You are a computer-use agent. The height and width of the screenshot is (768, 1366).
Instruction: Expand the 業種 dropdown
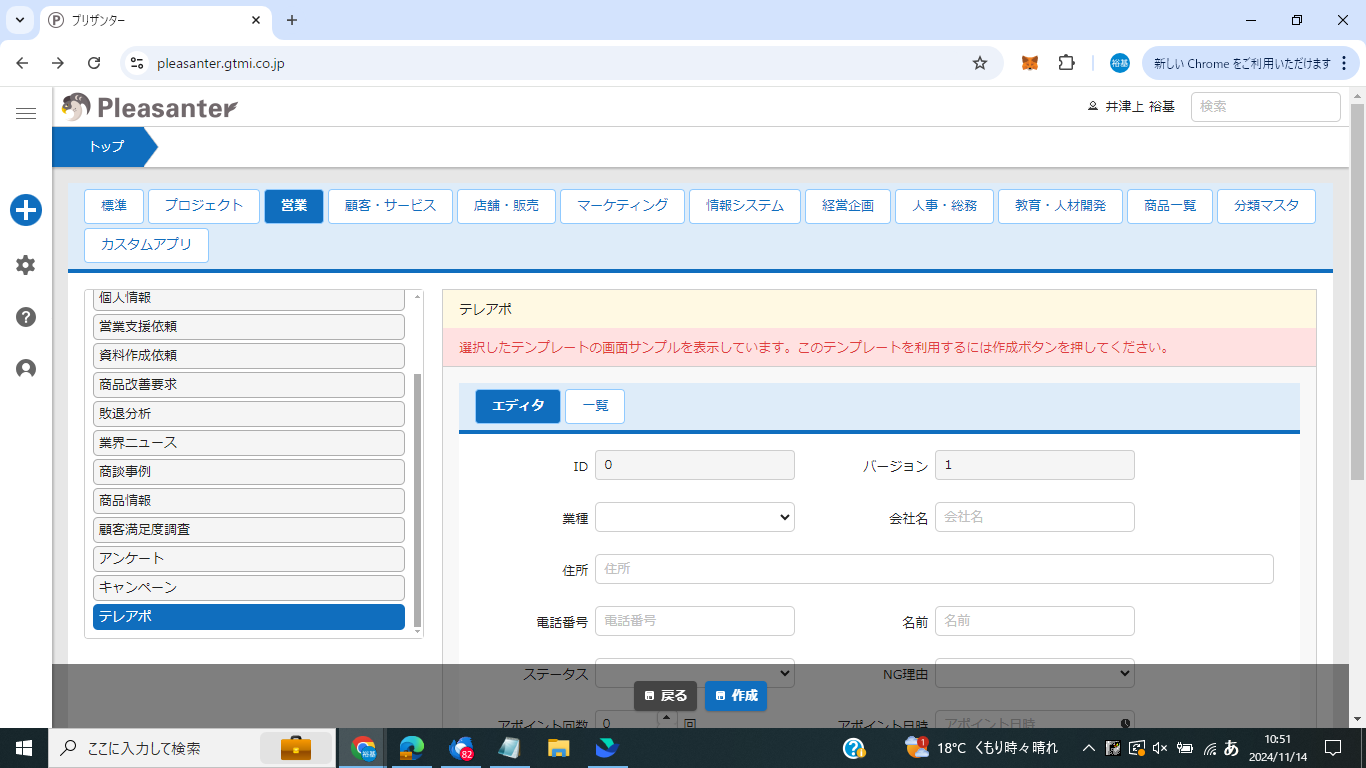click(694, 517)
